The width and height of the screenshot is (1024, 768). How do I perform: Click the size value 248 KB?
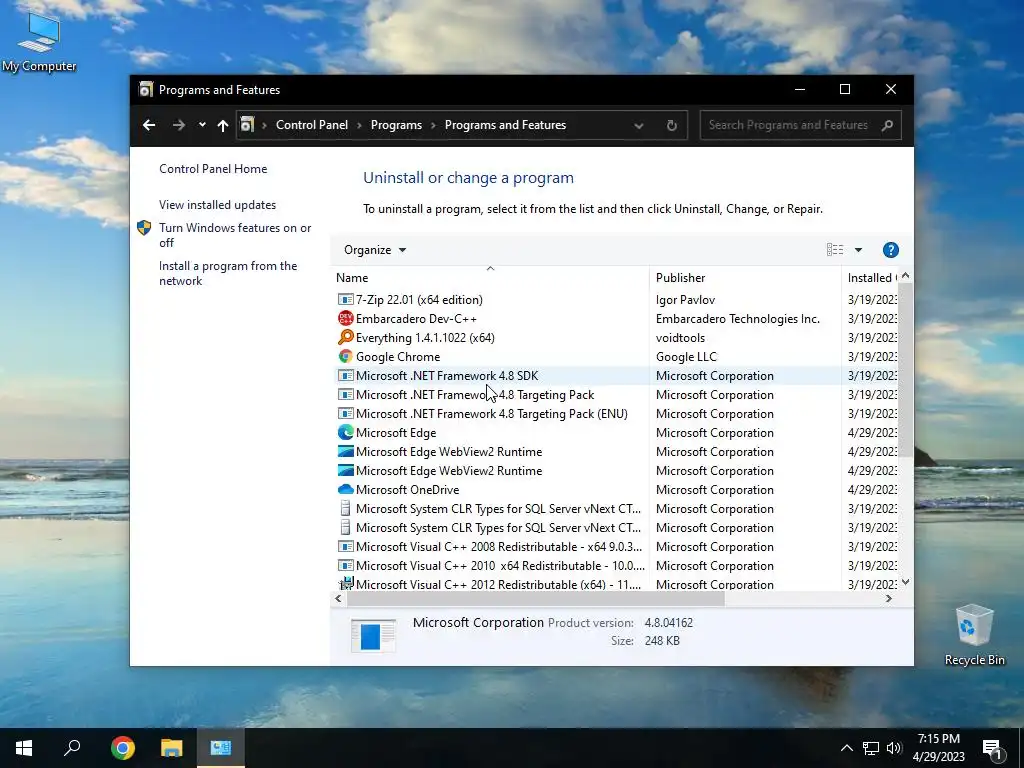coord(662,641)
